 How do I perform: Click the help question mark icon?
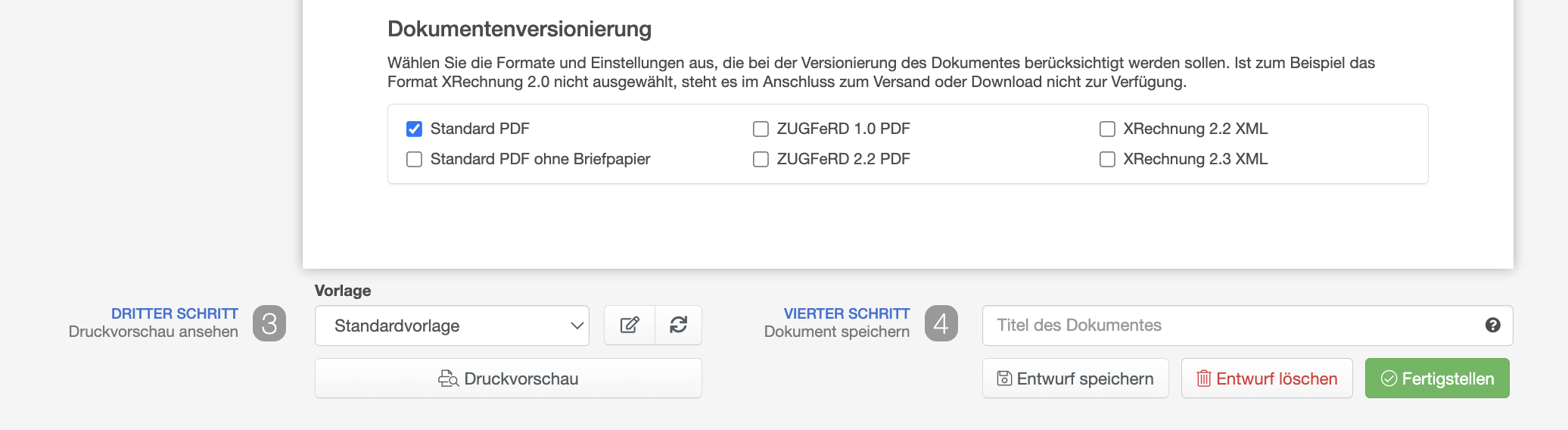coord(1492,325)
